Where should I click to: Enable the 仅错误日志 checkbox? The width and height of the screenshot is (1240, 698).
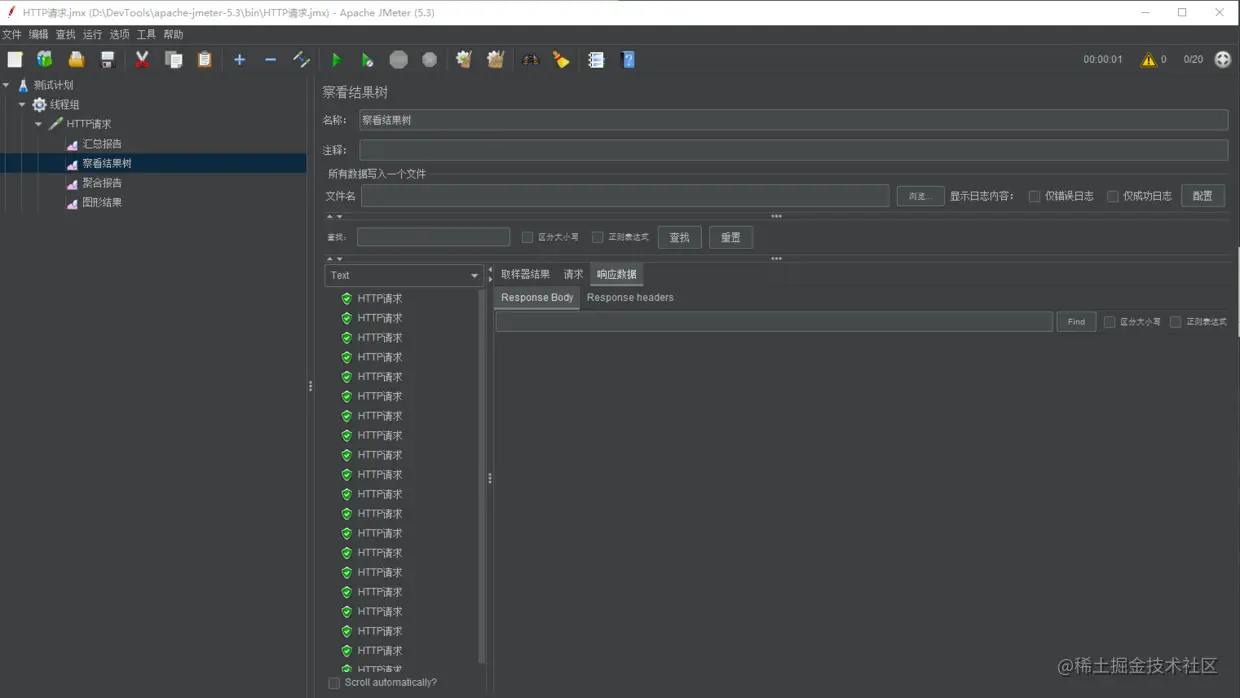(x=1034, y=196)
